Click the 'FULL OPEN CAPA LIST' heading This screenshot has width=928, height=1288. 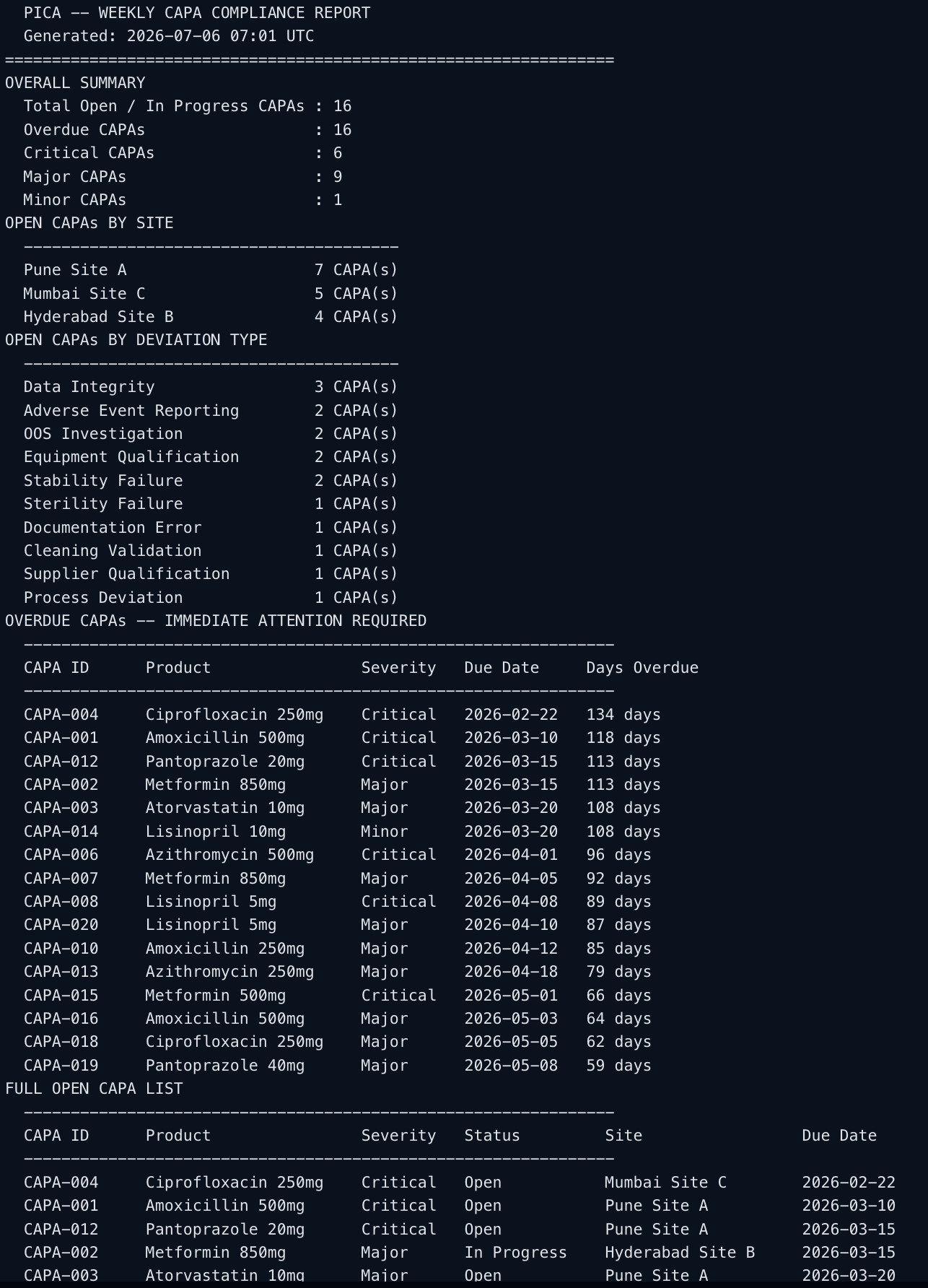pyautogui.click(x=94, y=1089)
